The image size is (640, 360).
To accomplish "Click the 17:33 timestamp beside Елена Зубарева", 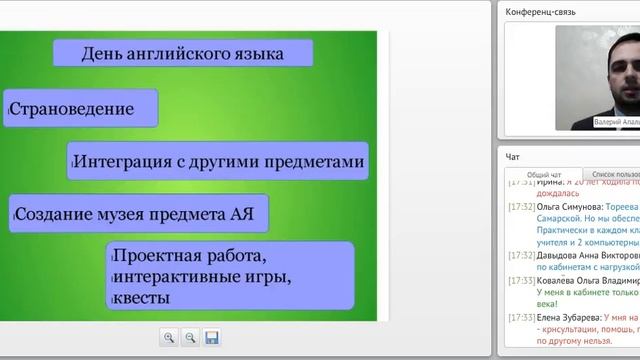I will [x=522, y=318].
